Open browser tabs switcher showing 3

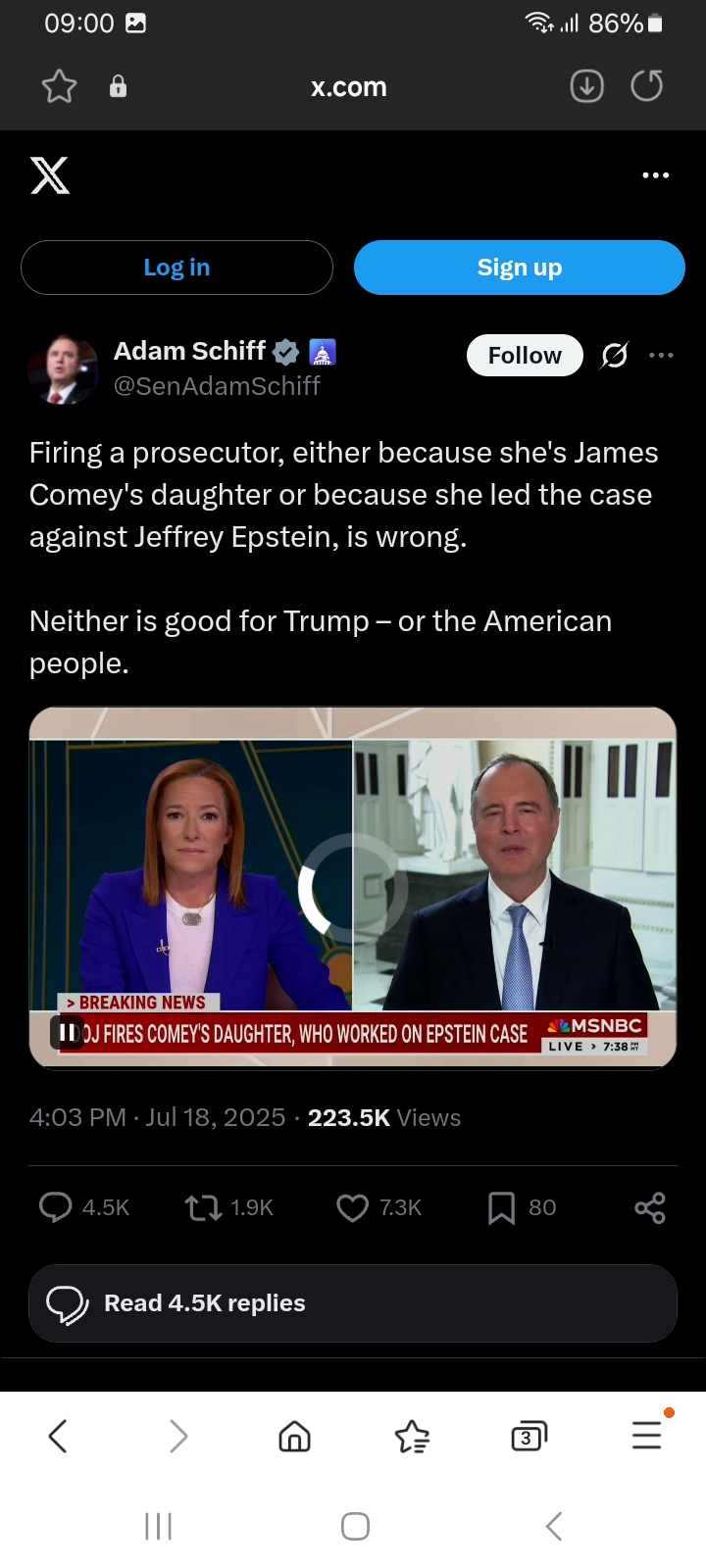coord(529,1437)
